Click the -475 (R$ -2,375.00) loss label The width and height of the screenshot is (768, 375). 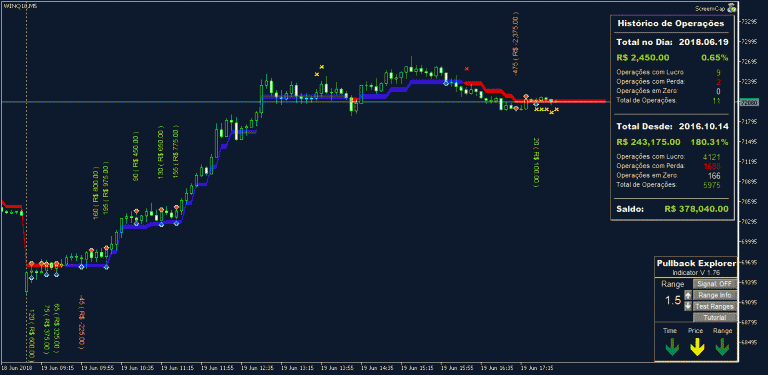(x=516, y=44)
